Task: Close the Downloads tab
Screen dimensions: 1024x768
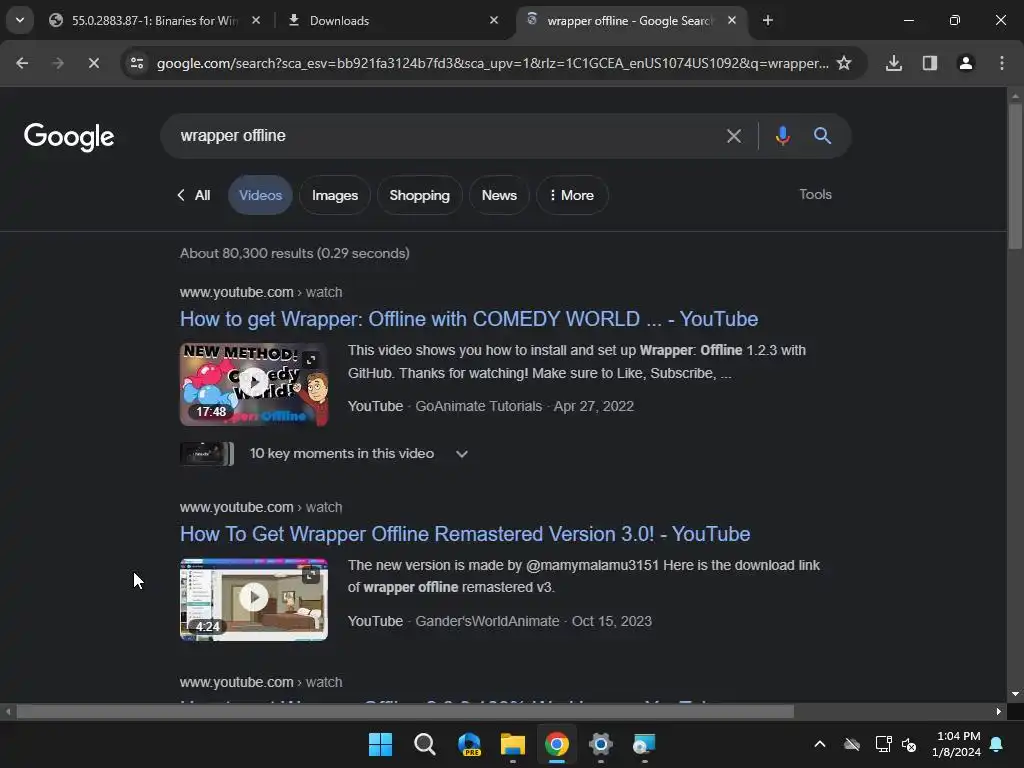Action: click(x=494, y=20)
